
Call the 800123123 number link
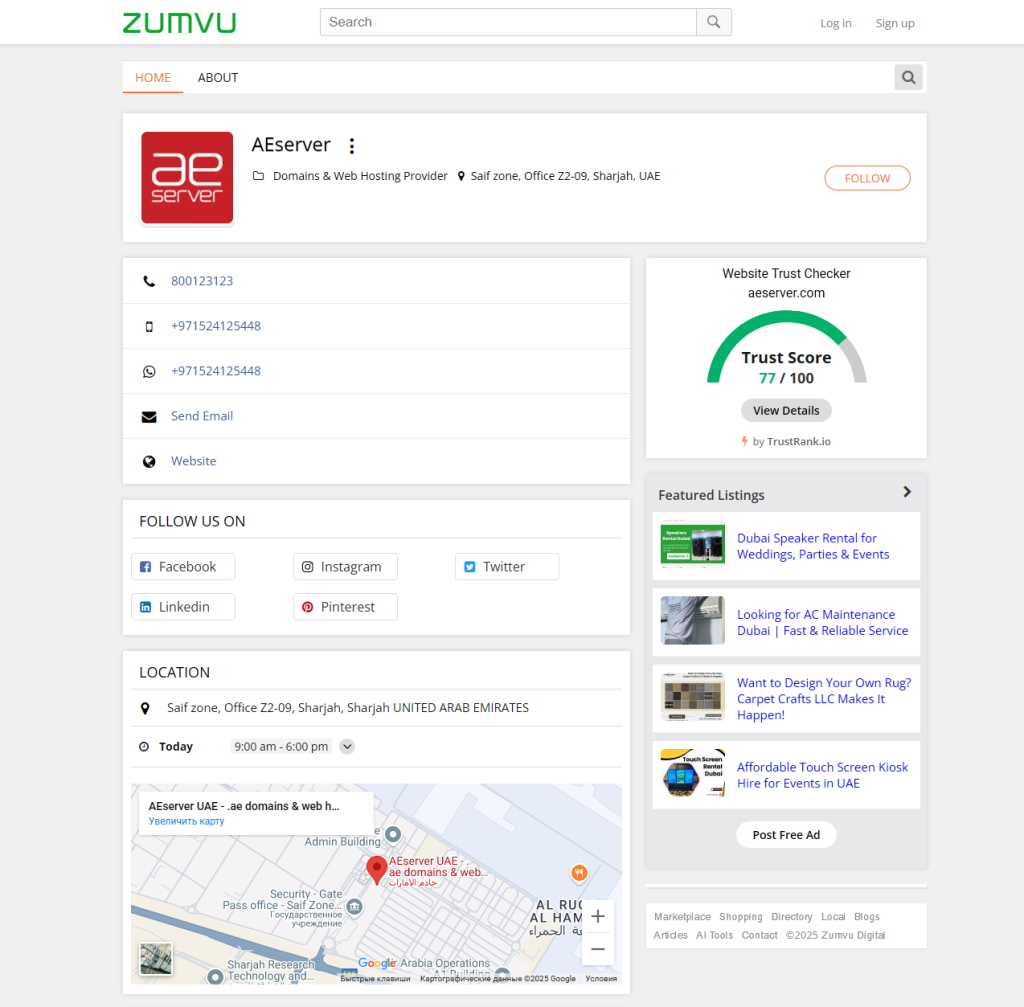click(202, 281)
